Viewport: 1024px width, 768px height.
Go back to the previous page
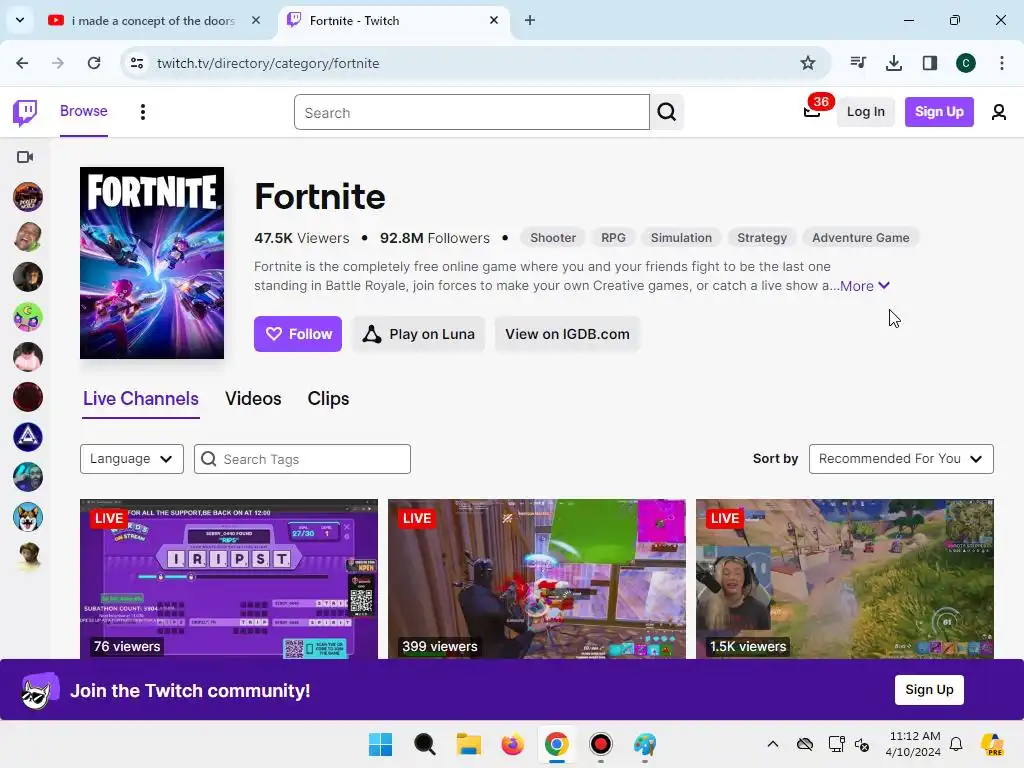[x=22, y=63]
